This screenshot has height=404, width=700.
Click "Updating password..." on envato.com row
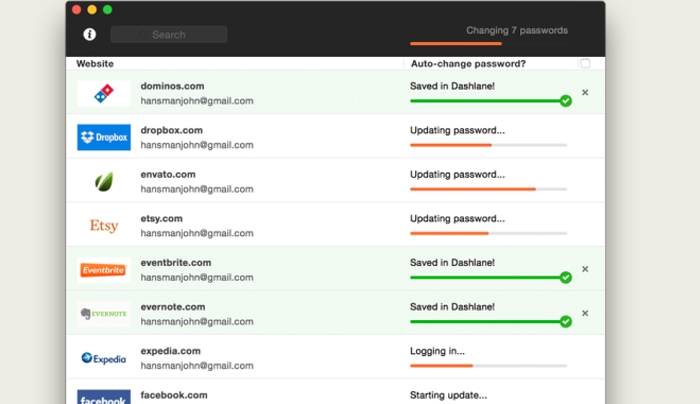pyautogui.click(x=458, y=174)
